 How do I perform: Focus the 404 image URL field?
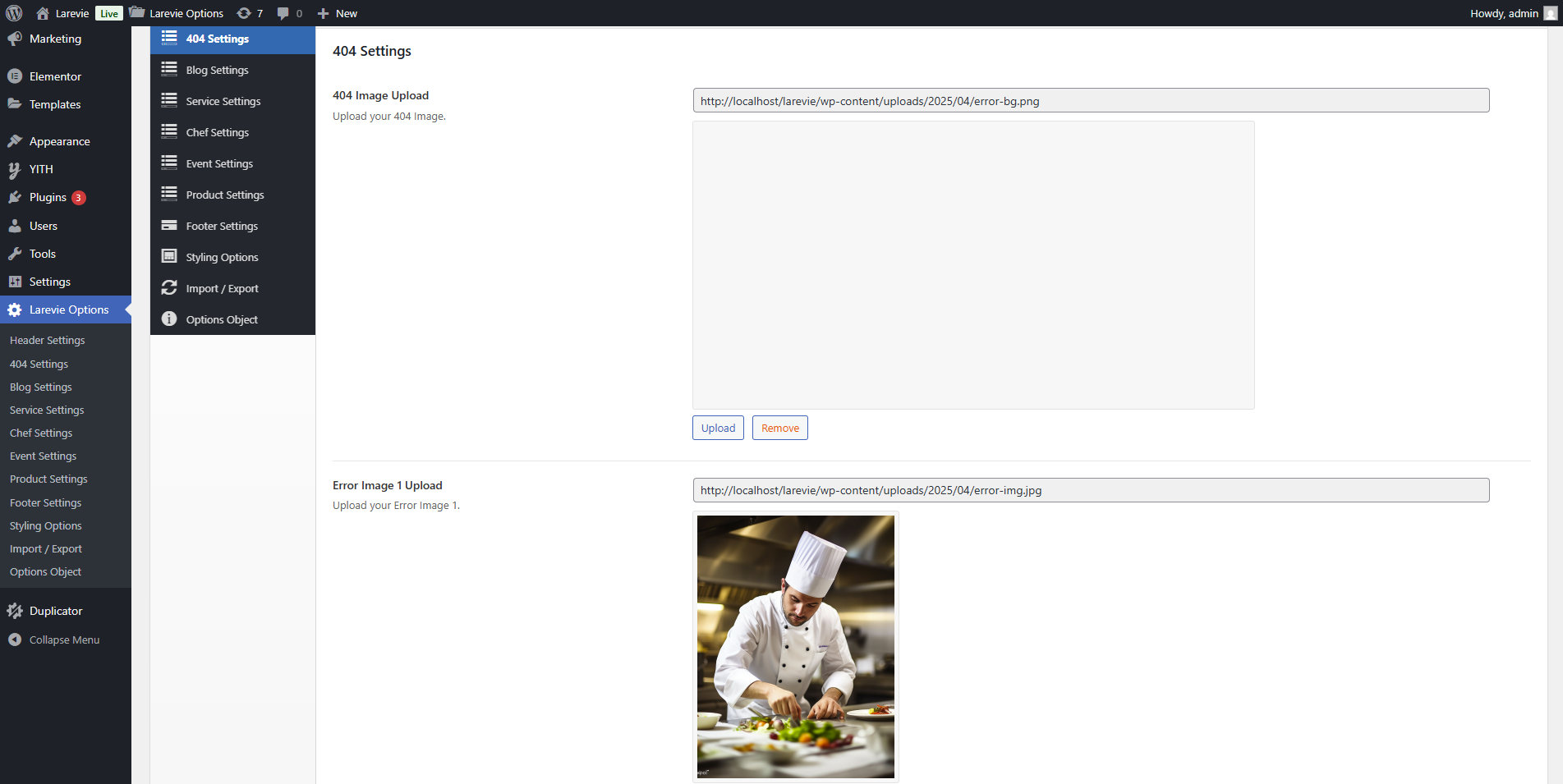(1091, 101)
